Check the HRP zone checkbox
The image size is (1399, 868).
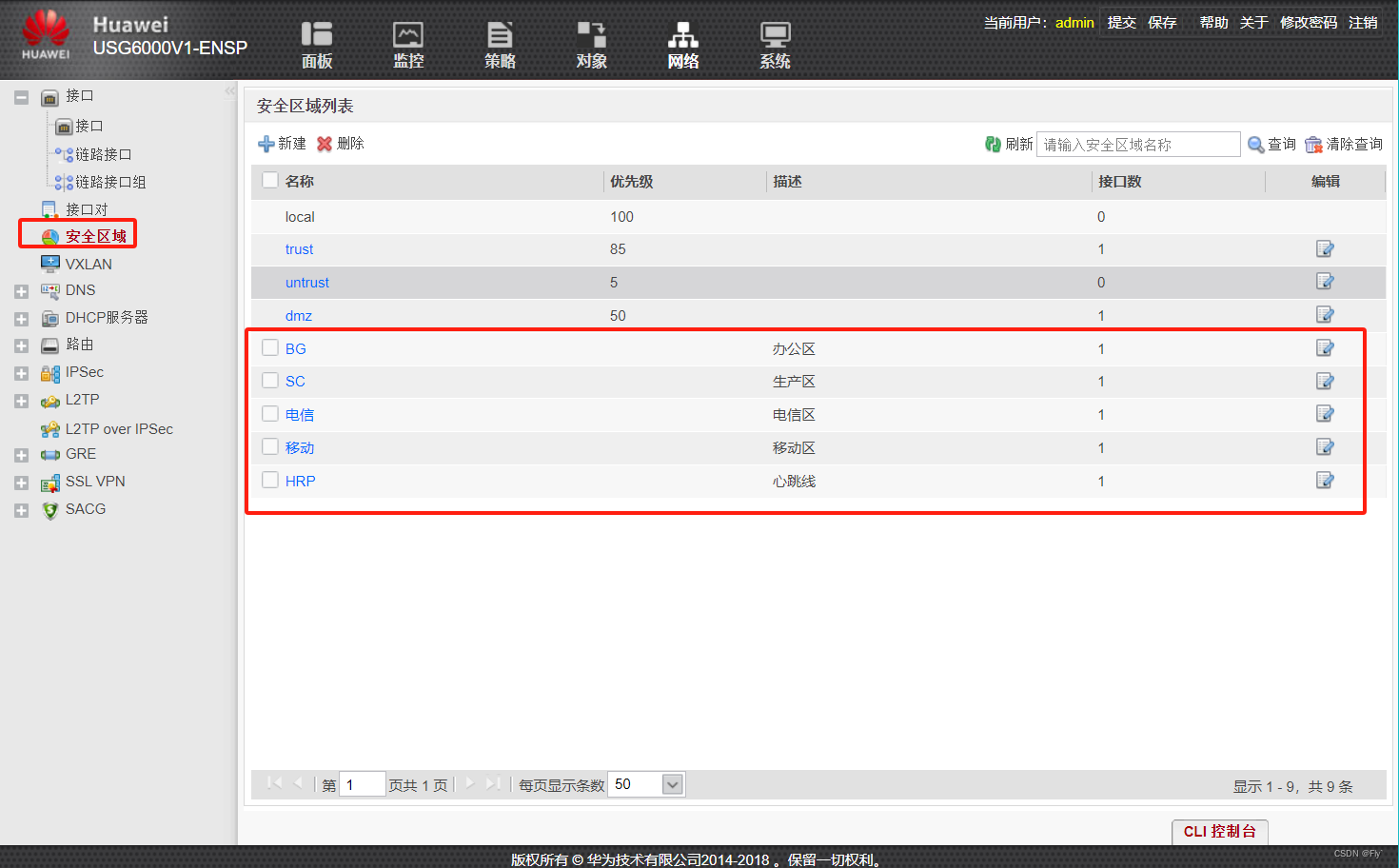click(270, 481)
